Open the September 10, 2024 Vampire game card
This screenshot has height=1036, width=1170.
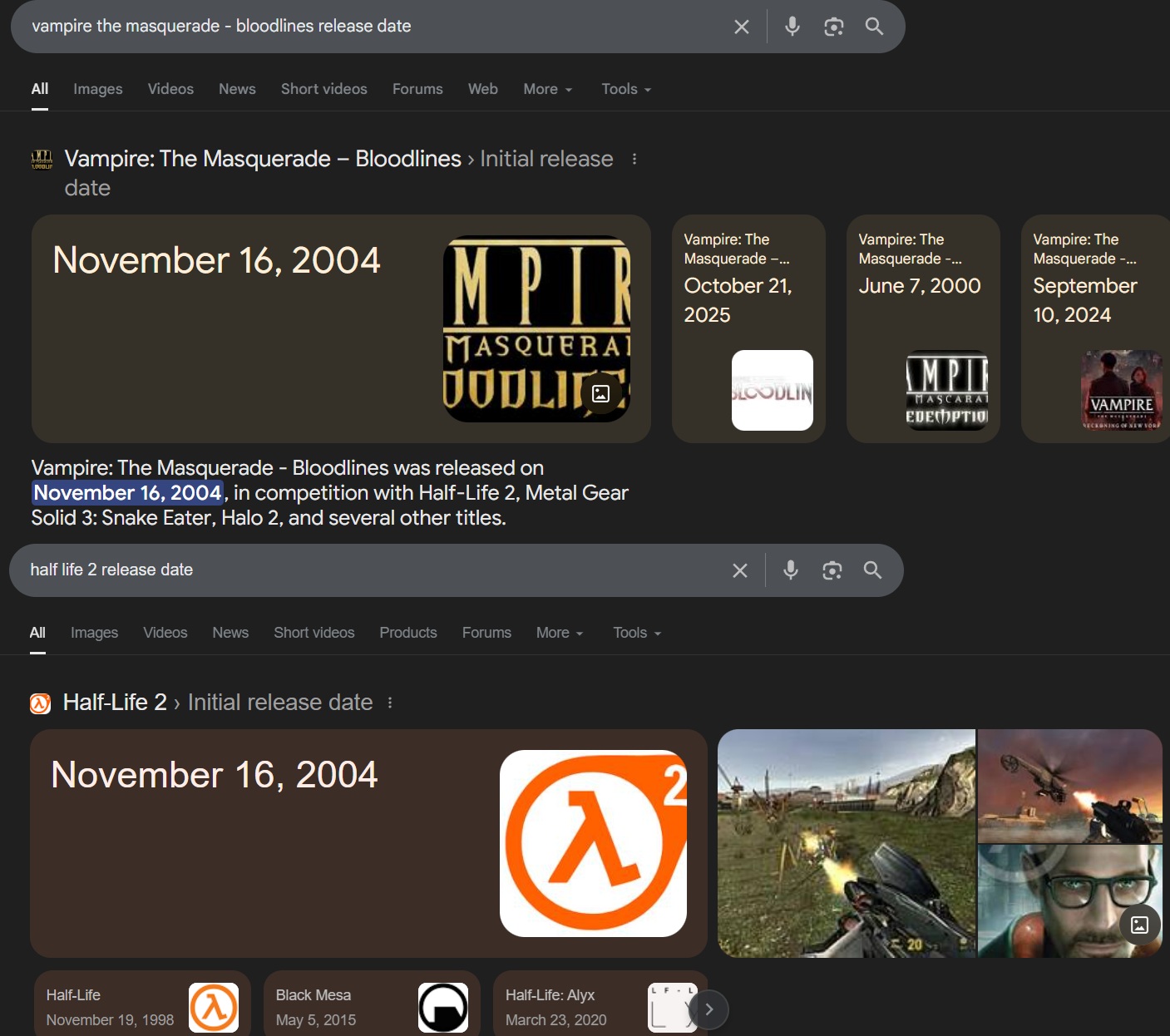coord(1096,329)
